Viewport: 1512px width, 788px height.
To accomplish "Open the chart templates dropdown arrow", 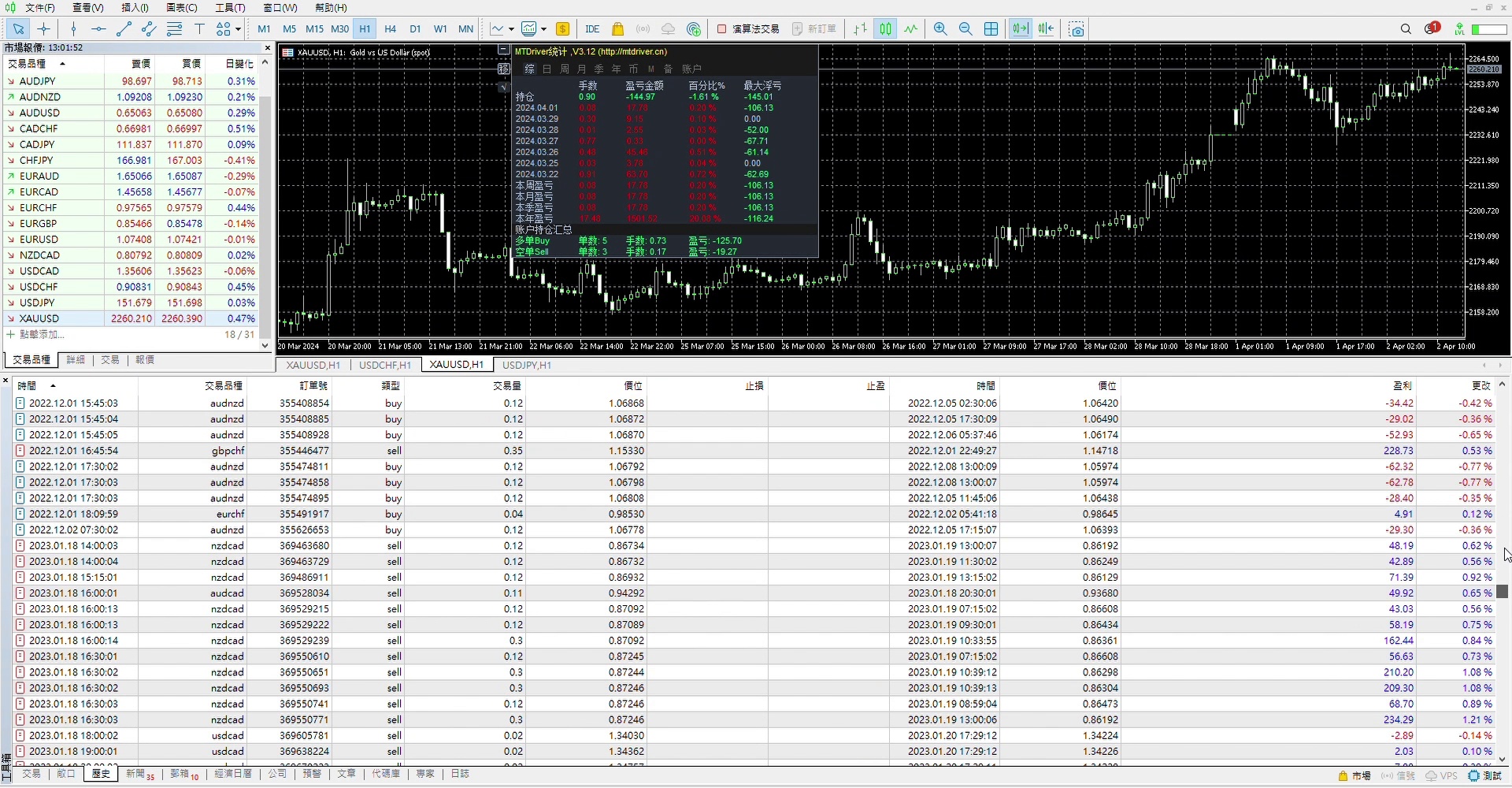I will point(543,29).
